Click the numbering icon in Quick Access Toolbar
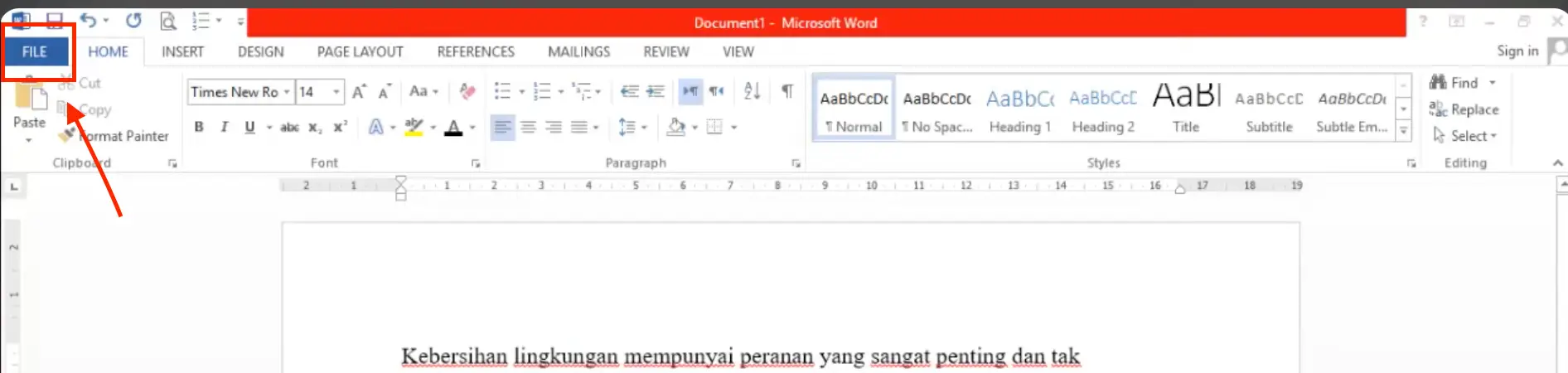Screen dimensions: 1568x373 click(201, 21)
